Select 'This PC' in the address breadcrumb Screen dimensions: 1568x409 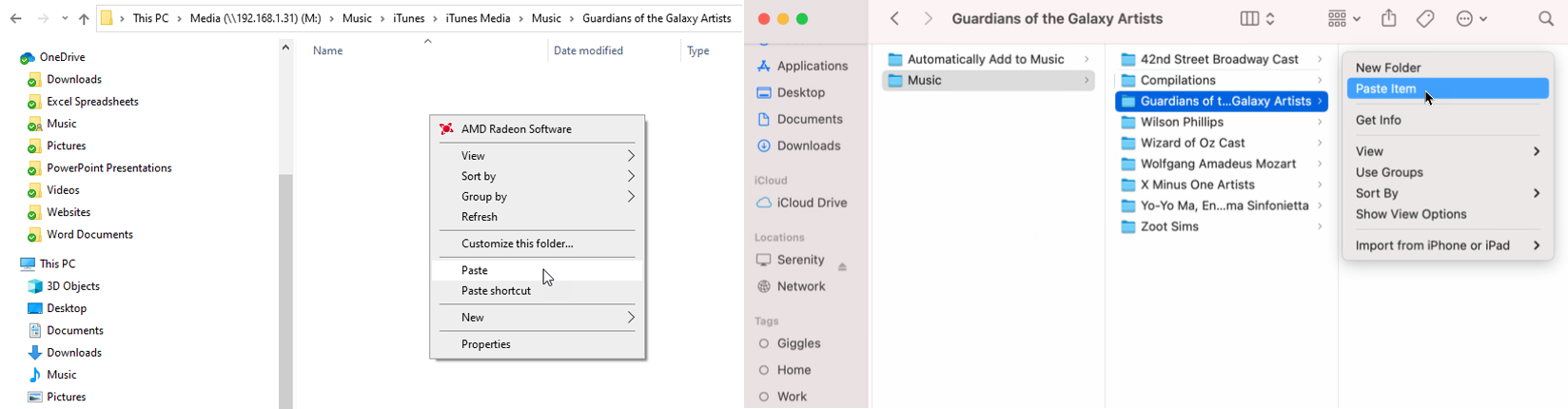coord(151,18)
